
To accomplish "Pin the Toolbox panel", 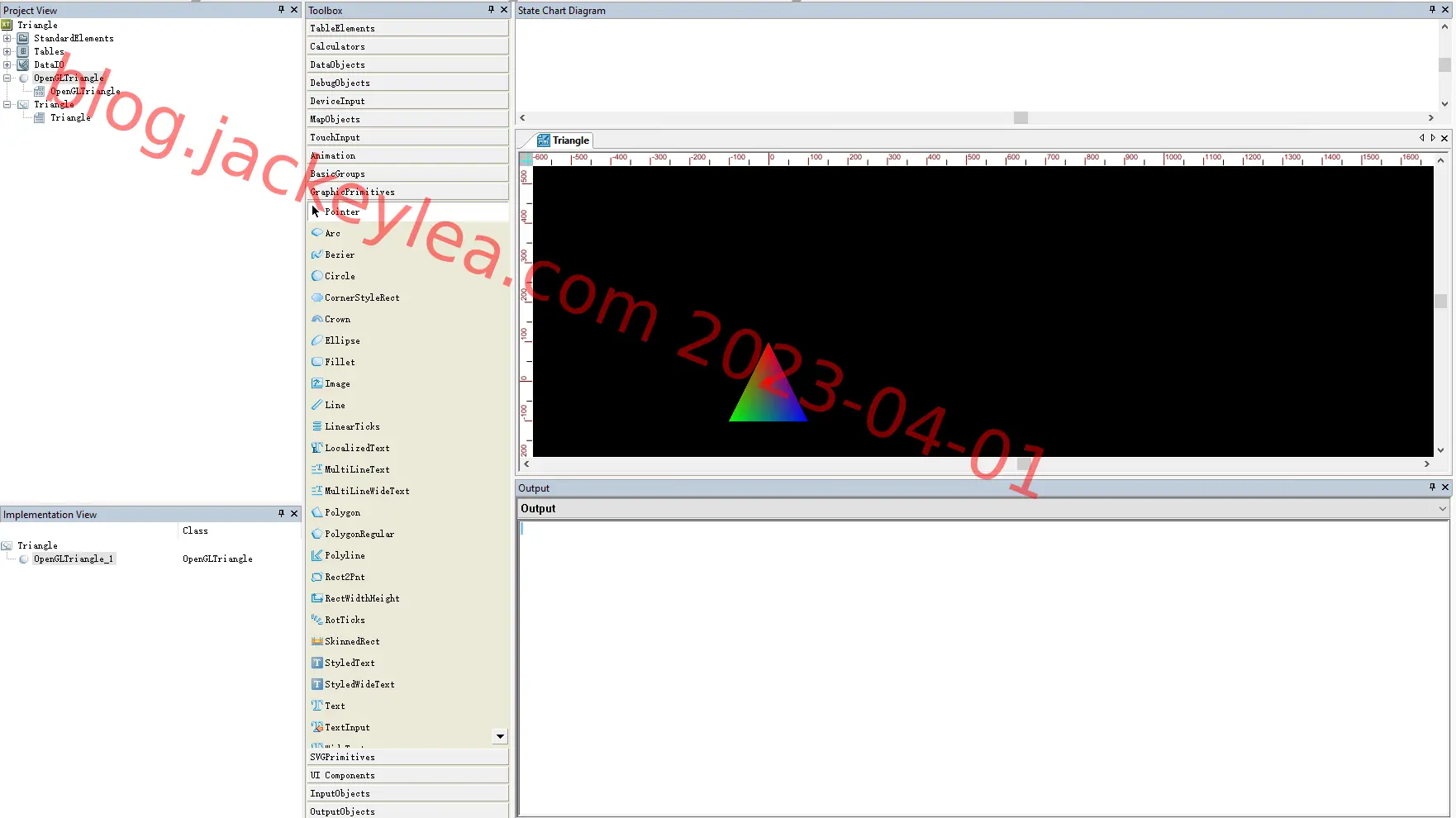I will (491, 10).
